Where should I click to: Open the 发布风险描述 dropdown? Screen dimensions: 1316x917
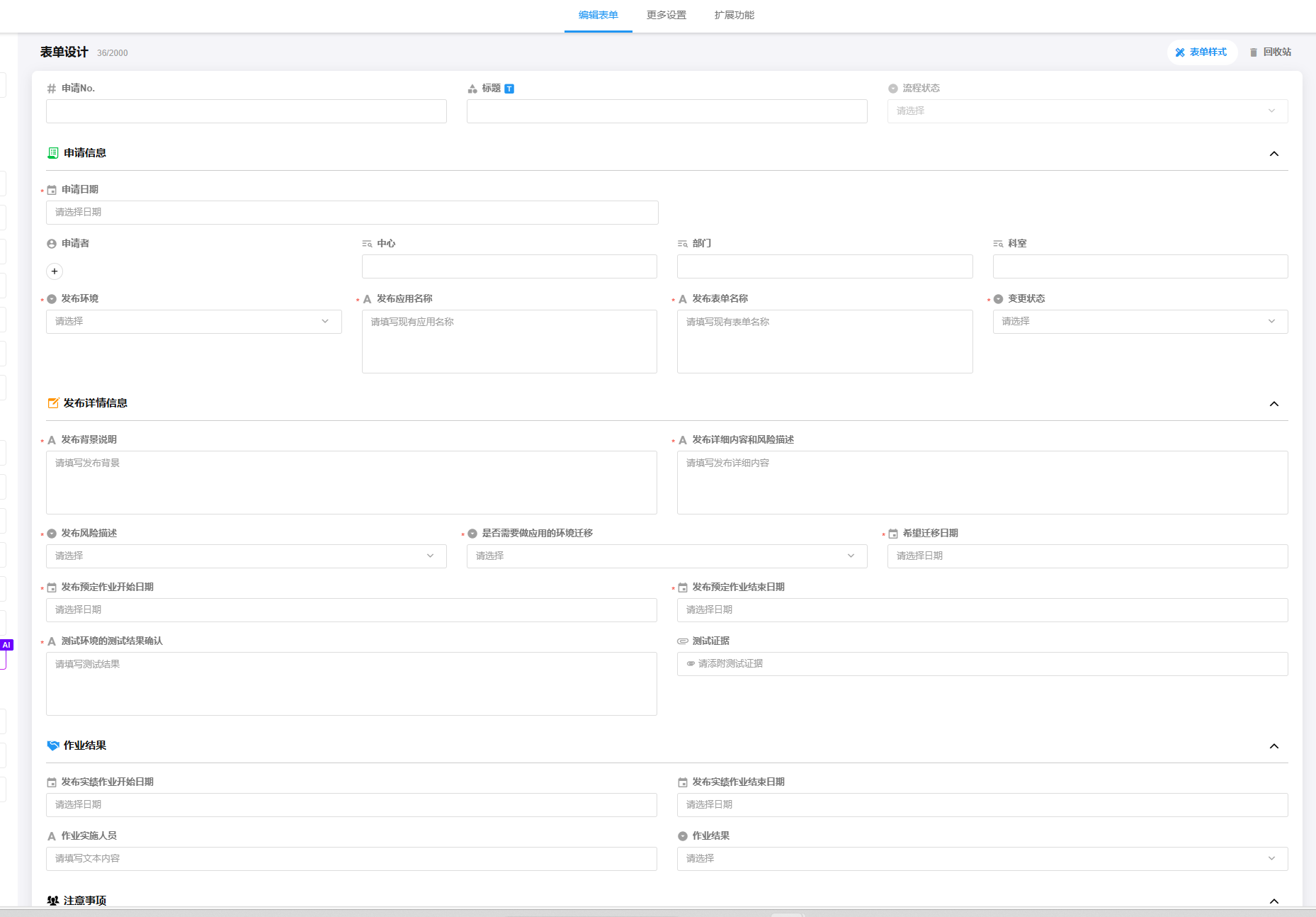coord(246,556)
